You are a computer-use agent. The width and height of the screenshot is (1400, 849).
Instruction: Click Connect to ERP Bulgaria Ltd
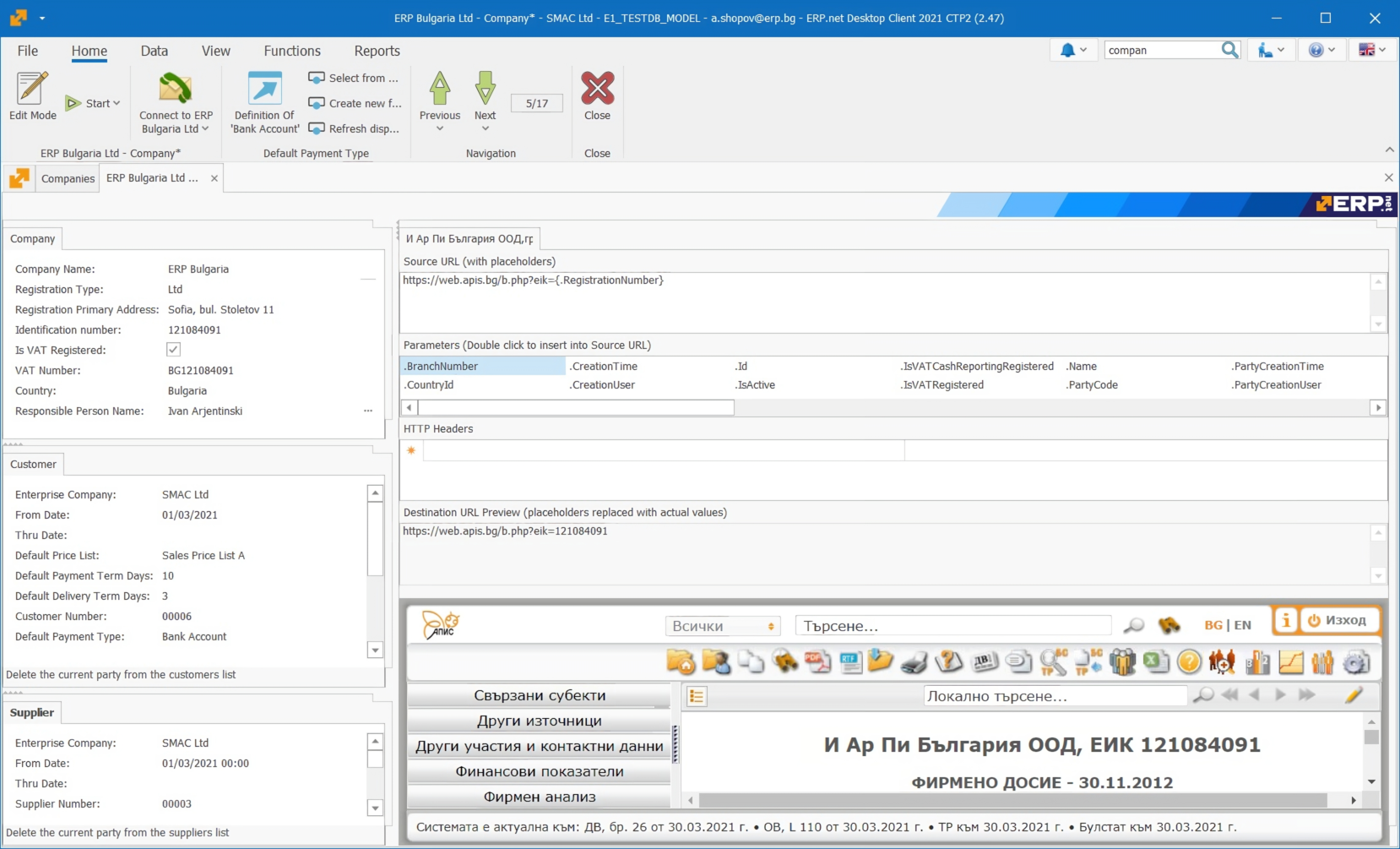(174, 101)
